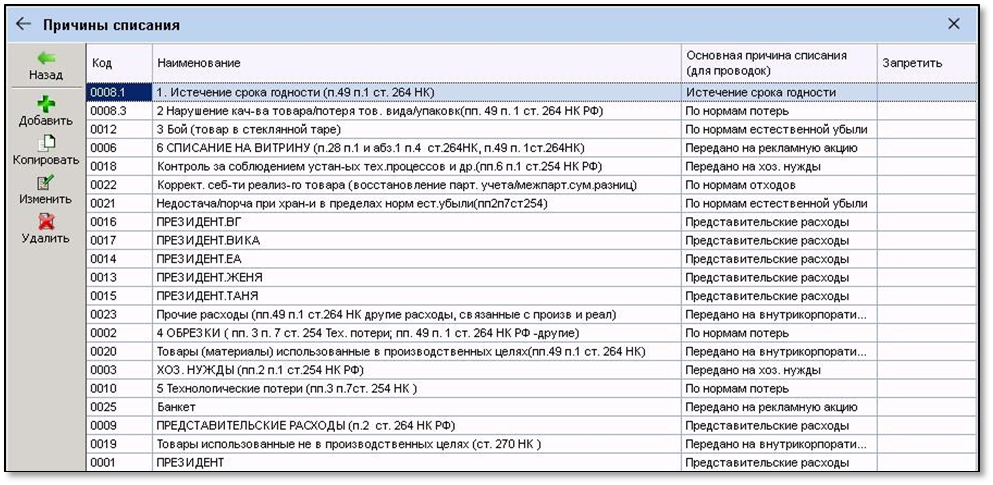
Task: Click the green Назад arrow icon
Action: coord(46,58)
